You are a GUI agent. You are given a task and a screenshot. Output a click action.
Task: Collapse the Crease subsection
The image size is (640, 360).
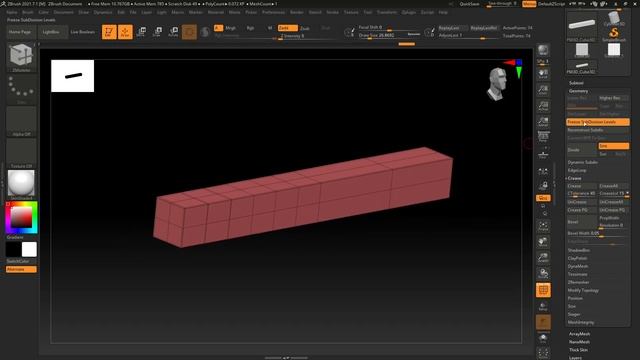click(574, 178)
